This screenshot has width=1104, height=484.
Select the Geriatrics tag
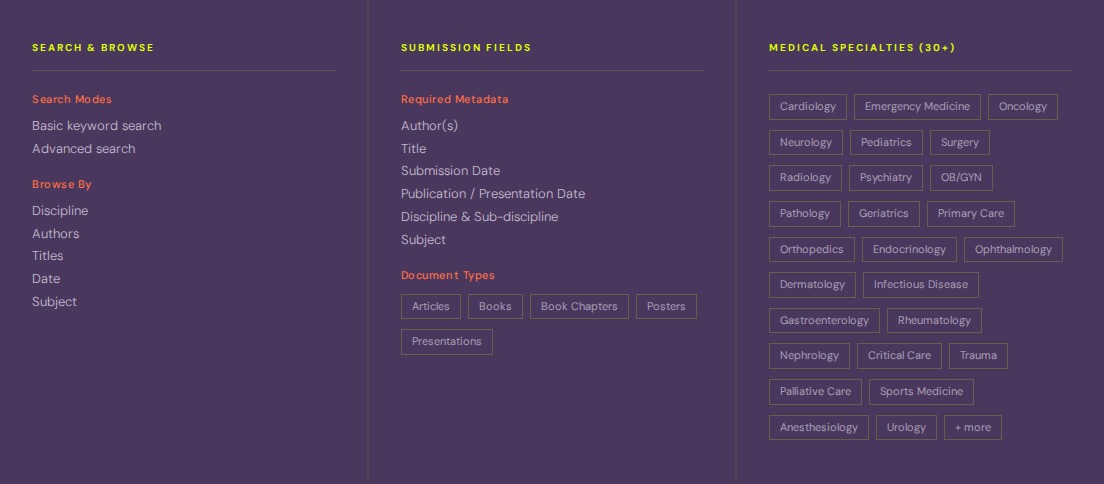point(884,213)
